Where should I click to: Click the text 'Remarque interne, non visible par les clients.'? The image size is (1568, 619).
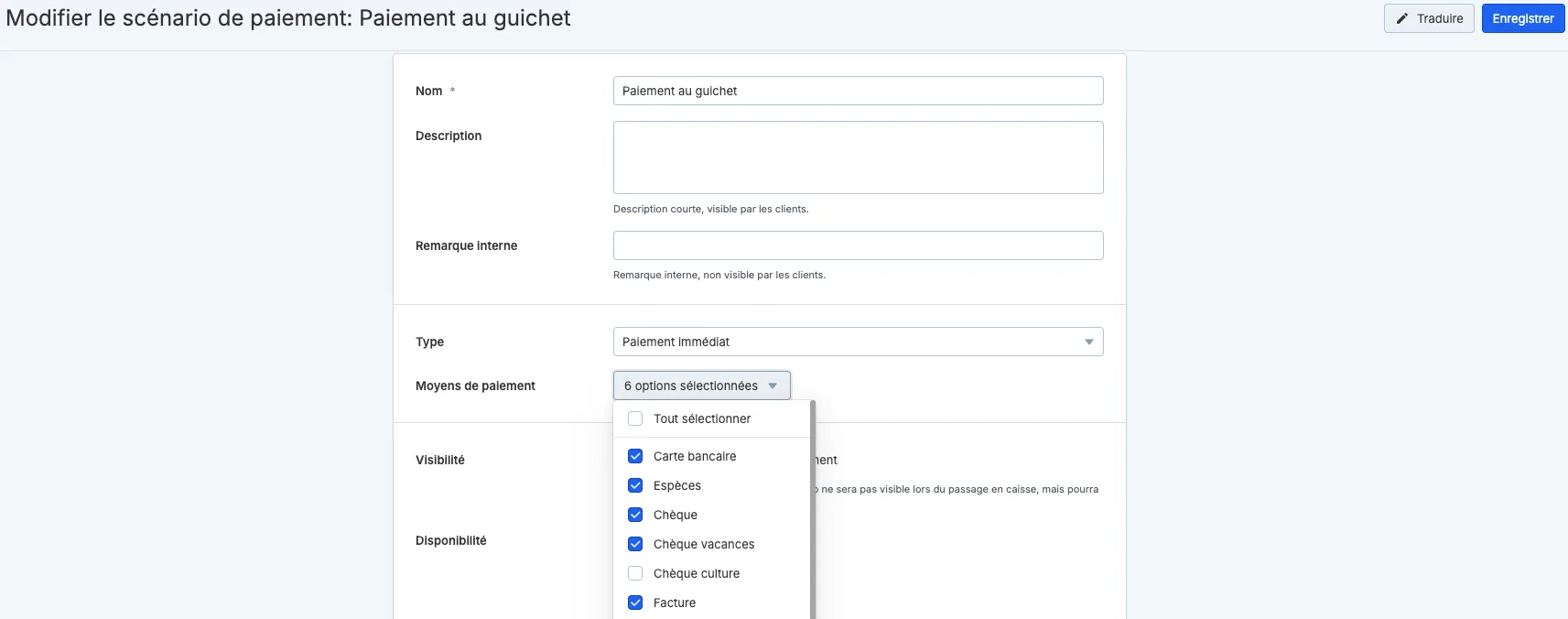(719, 275)
